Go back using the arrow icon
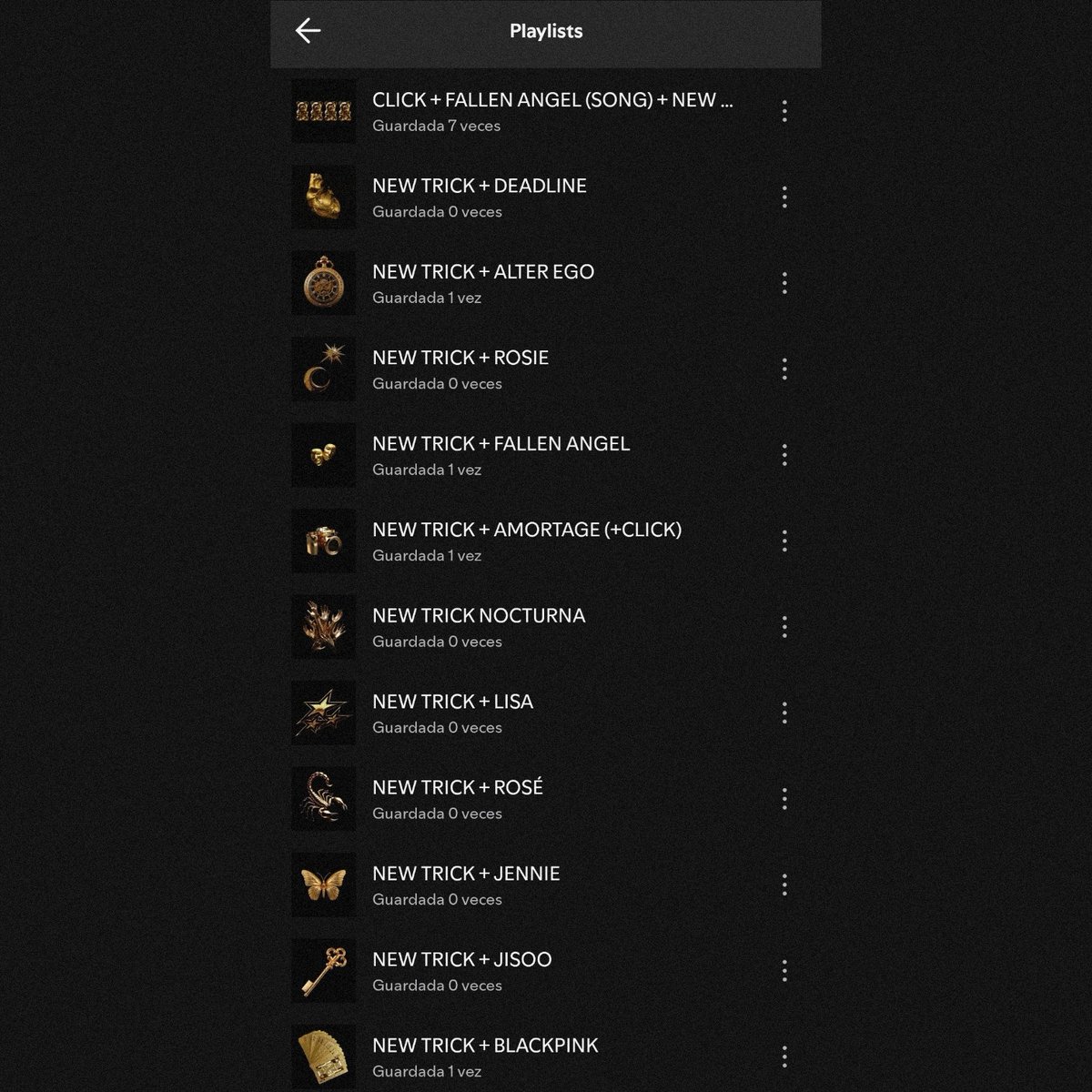 308,31
